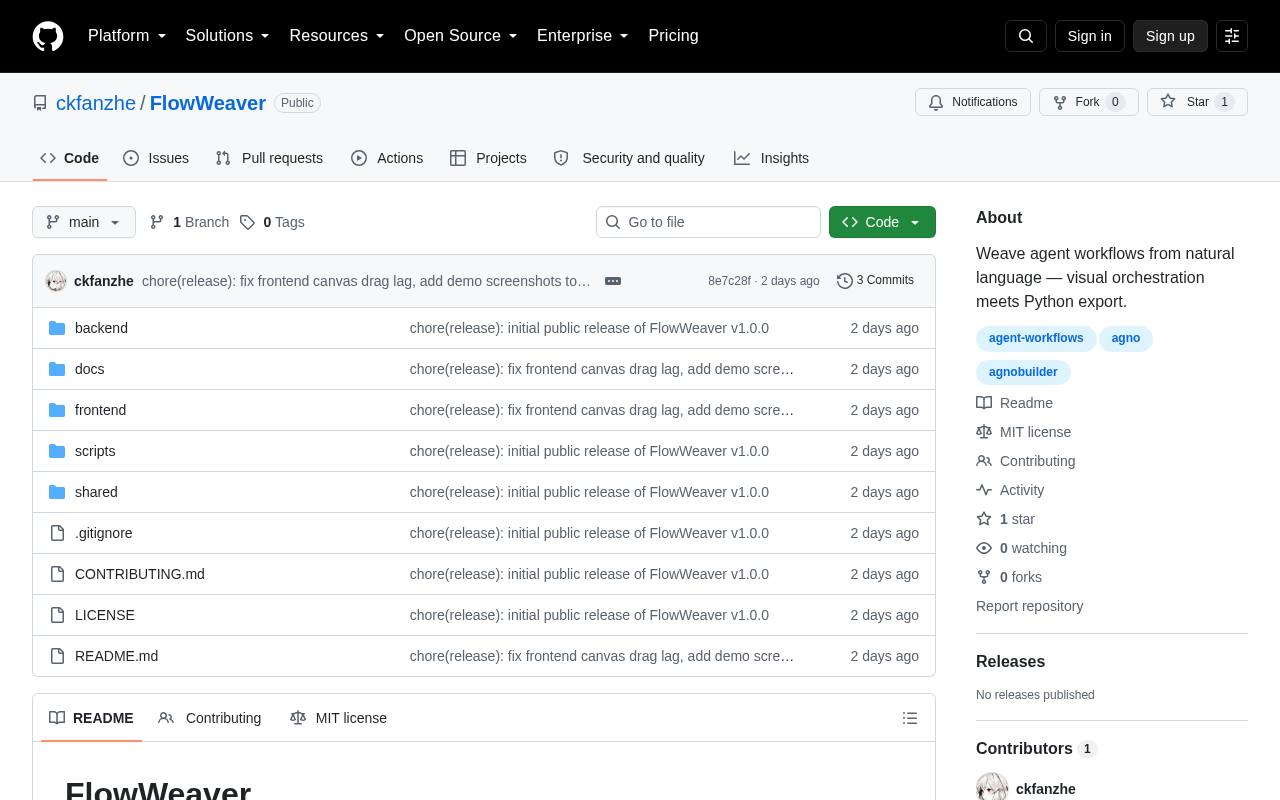Open the 3 Commits history link
The width and height of the screenshot is (1280, 800).
[x=875, y=280]
